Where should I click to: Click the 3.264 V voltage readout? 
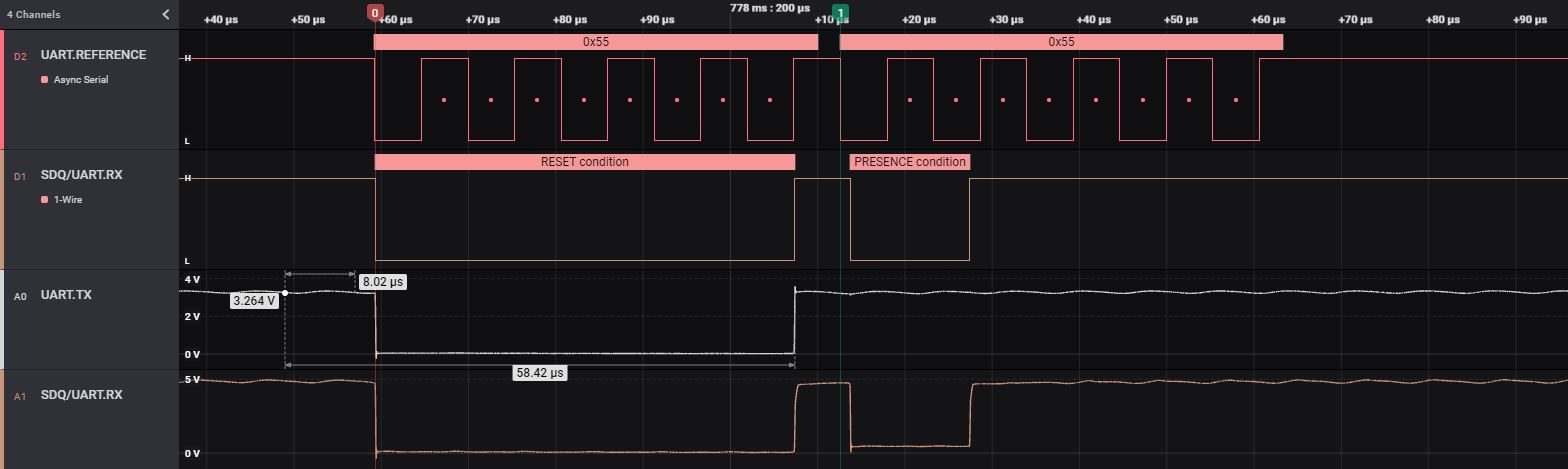[x=254, y=300]
